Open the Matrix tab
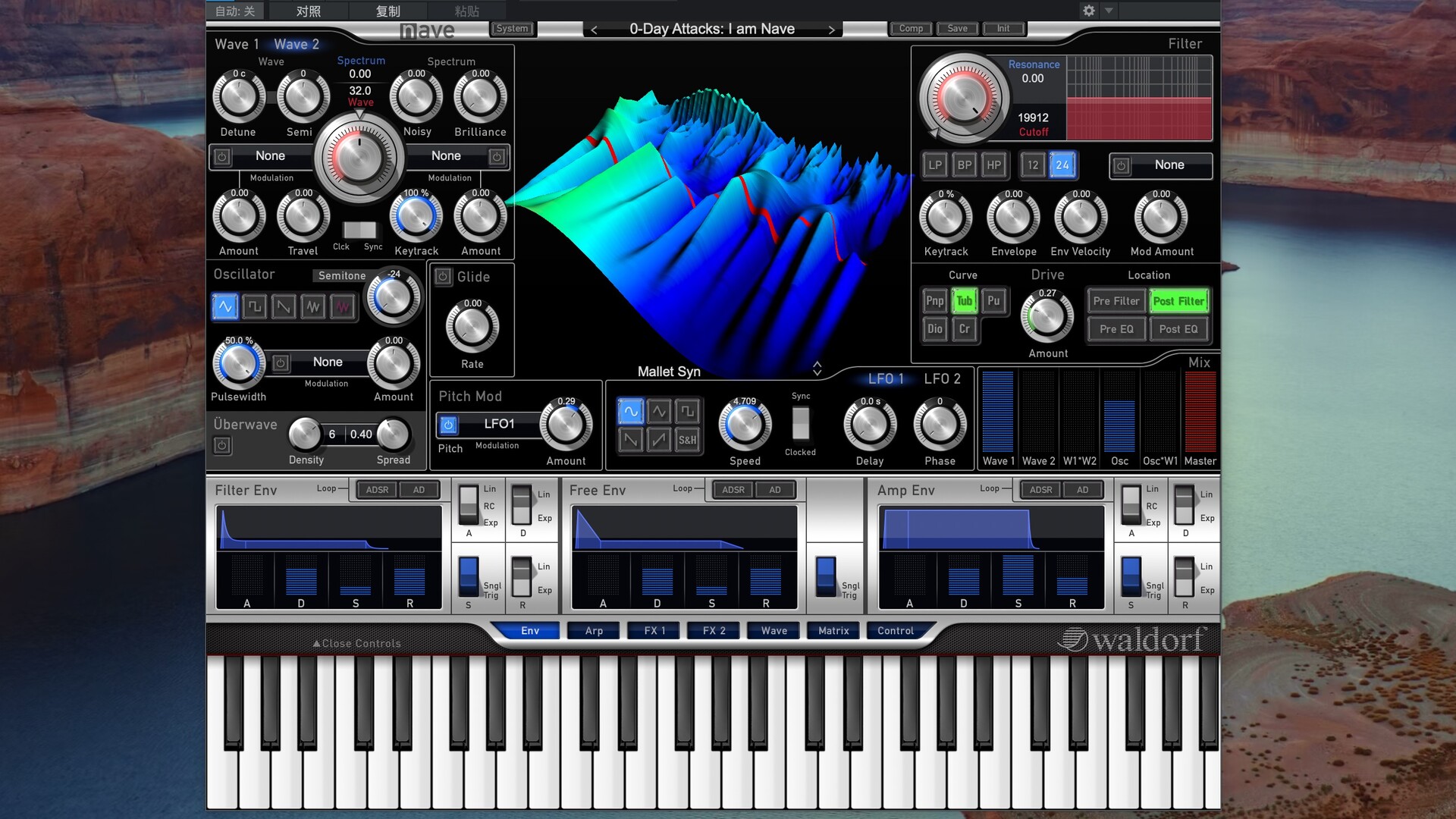This screenshot has height=819, width=1456. [x=833, y=630]
